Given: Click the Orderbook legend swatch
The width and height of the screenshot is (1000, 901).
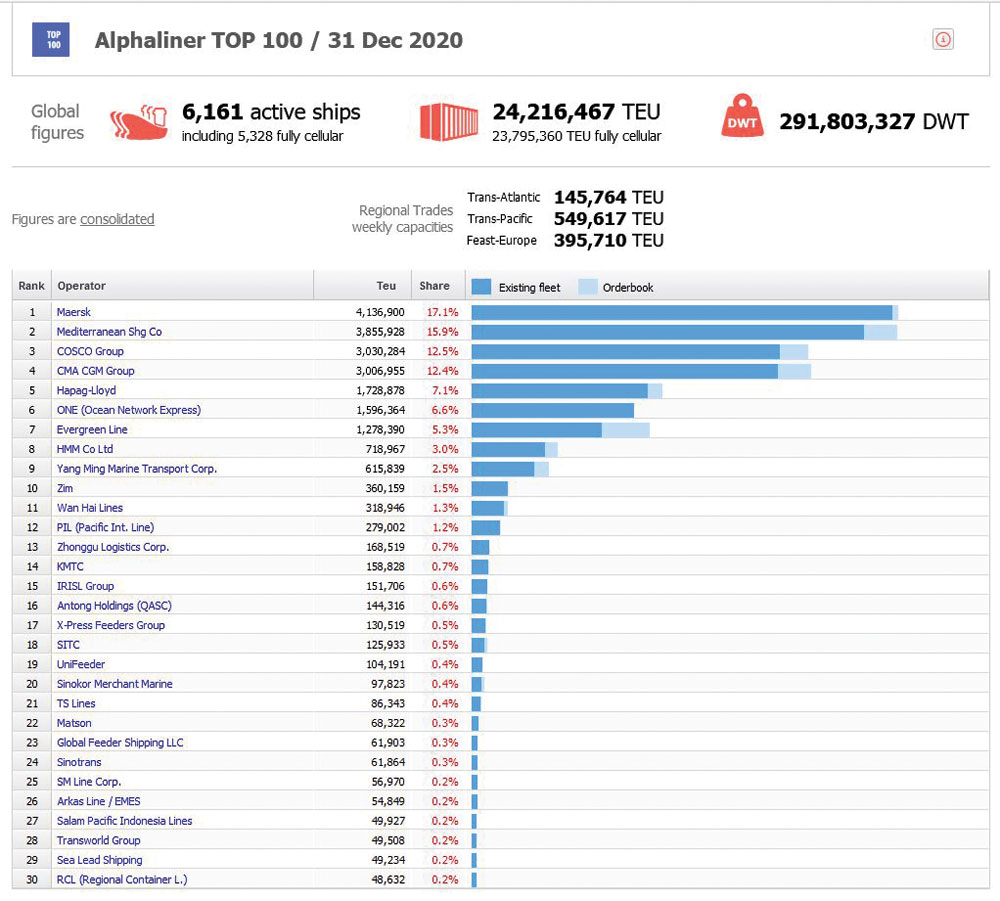Looking at the screenshot, I should (x=588, y=287).
